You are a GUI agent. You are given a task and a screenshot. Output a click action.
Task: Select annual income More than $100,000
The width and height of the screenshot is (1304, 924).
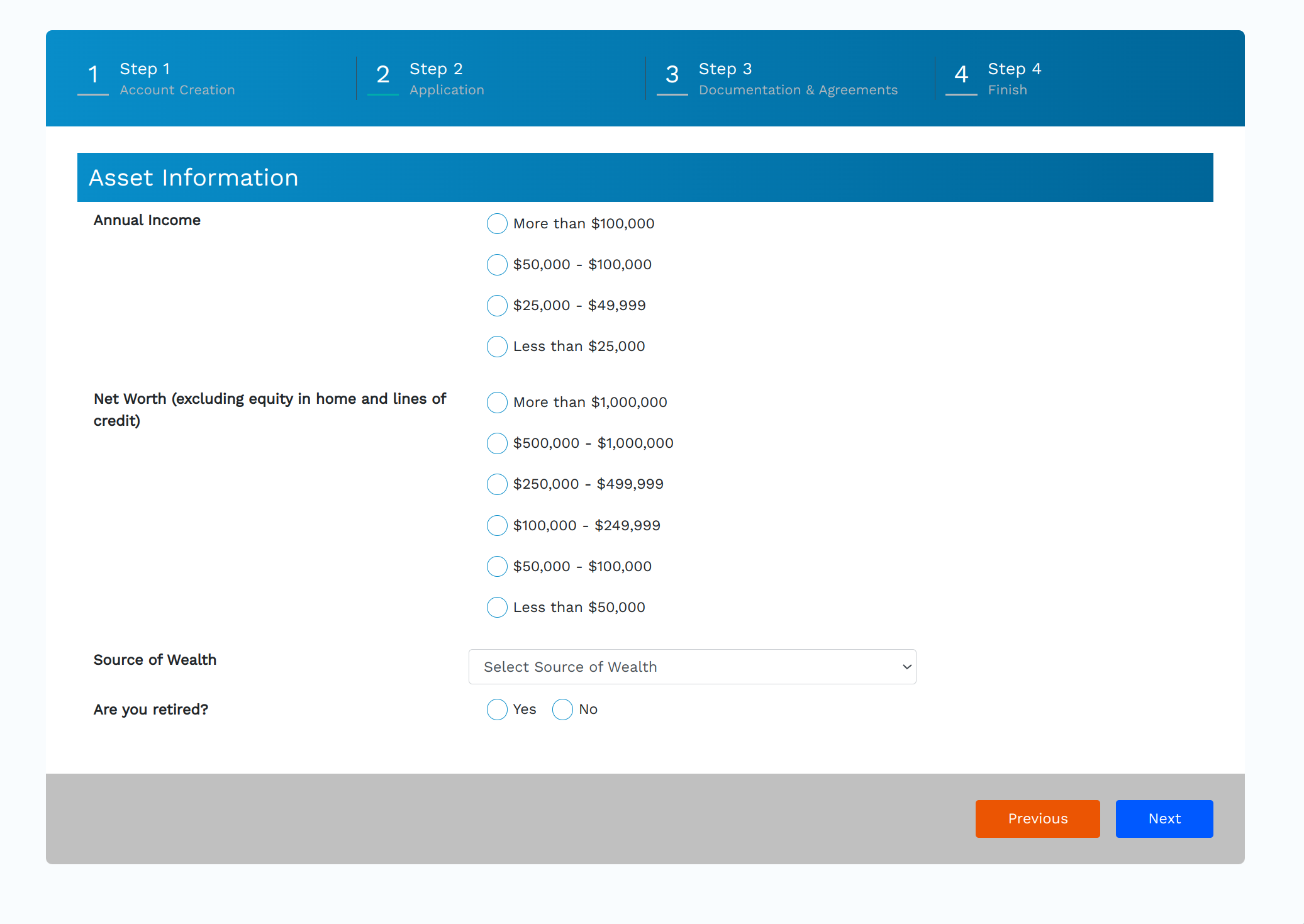[x=497, y=223]
